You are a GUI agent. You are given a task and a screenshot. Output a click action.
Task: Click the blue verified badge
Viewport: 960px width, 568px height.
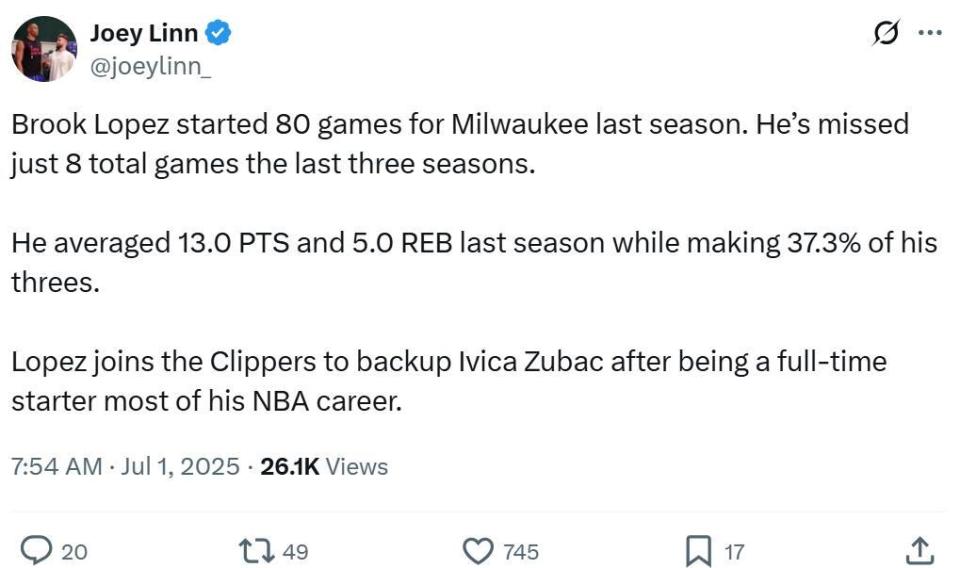219,33
